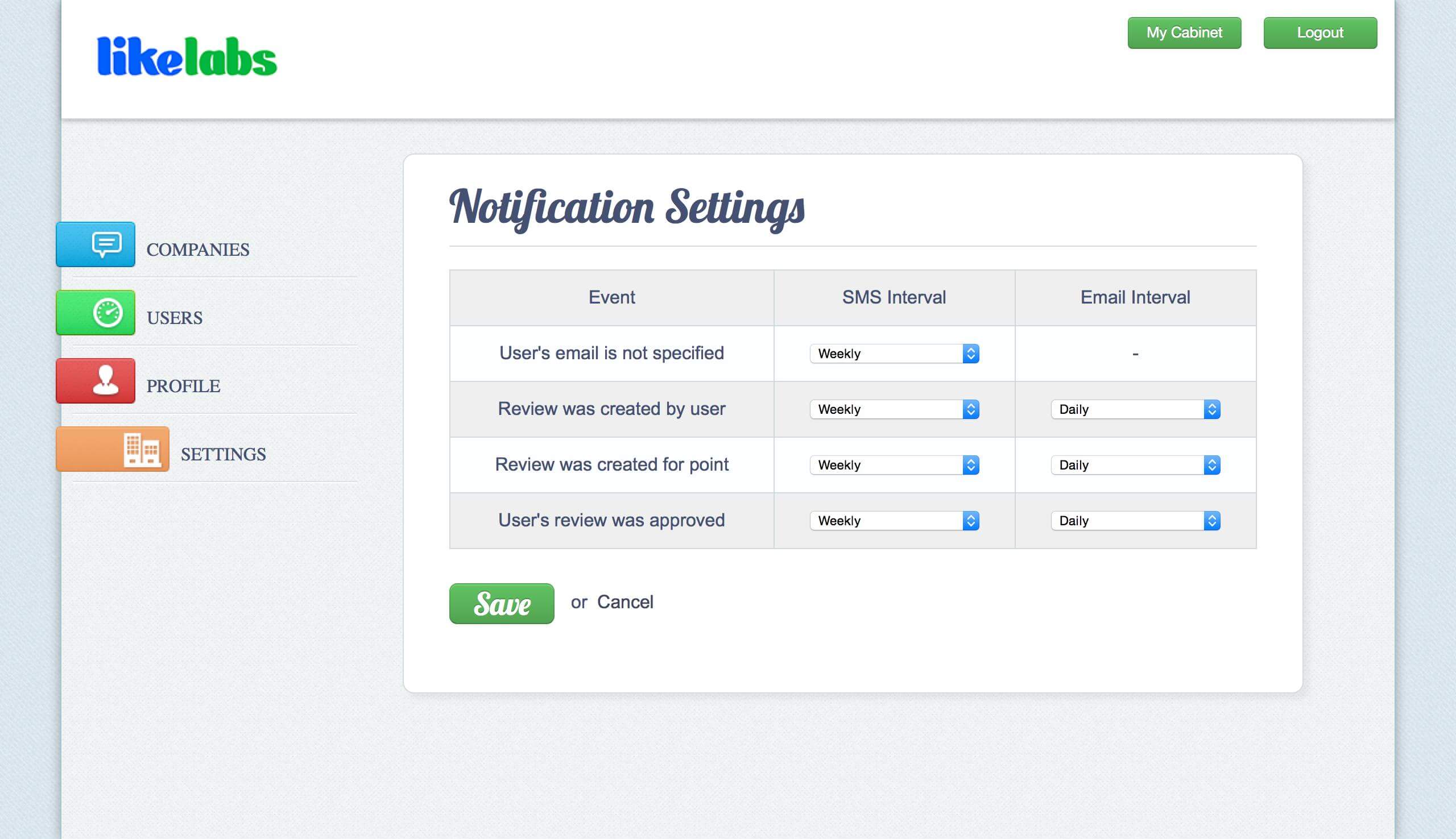Screen dimensions: 1456x839
Task: Click the blue Companies chat icon
Action: click(96, 244)
